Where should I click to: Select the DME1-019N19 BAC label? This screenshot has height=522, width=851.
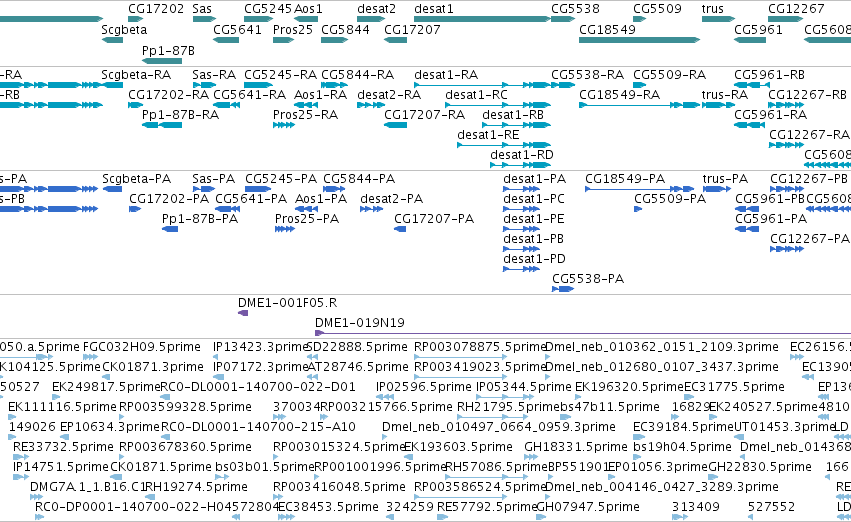[360, 323]
